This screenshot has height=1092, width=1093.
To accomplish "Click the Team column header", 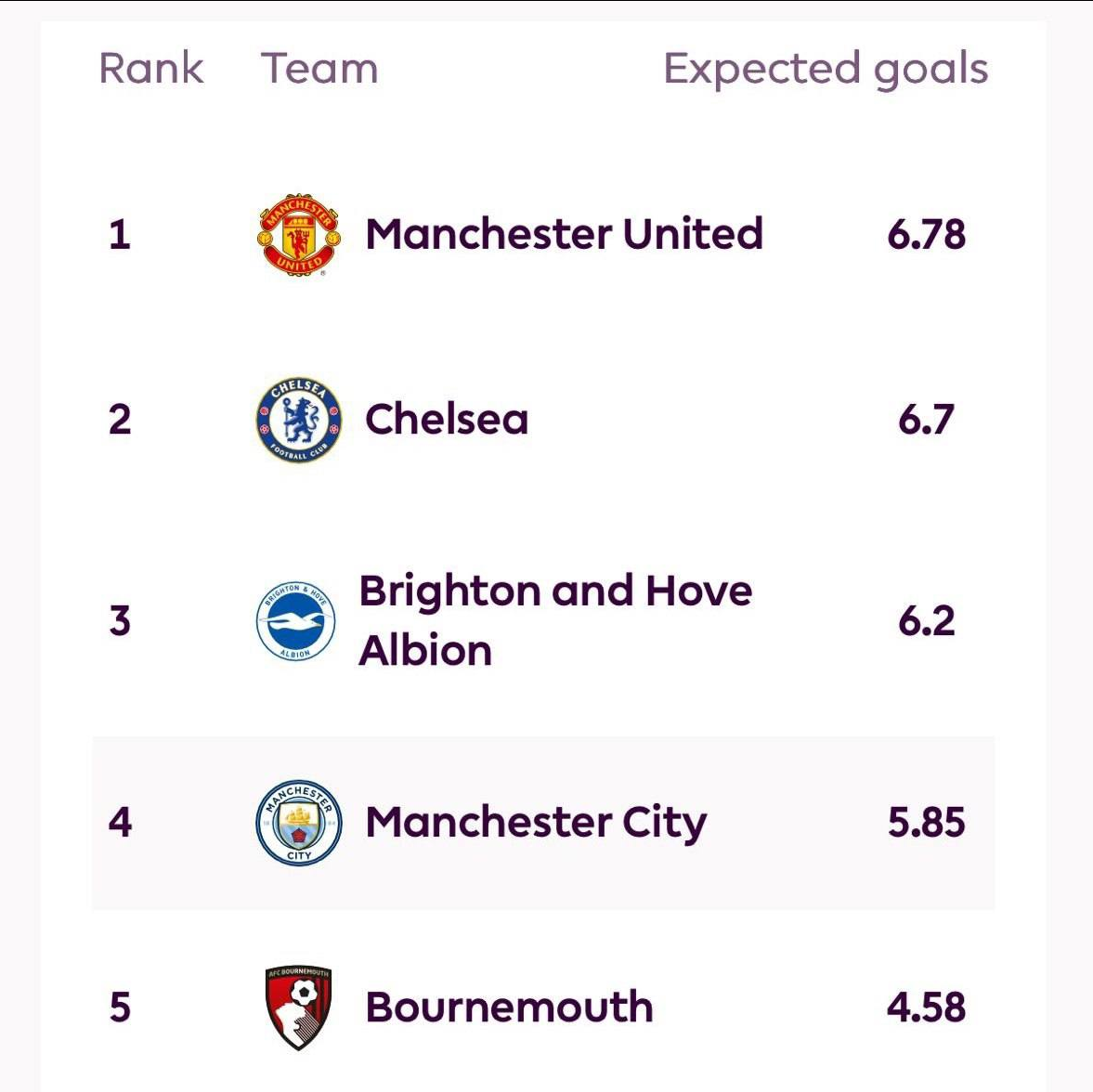I will 319,70.
